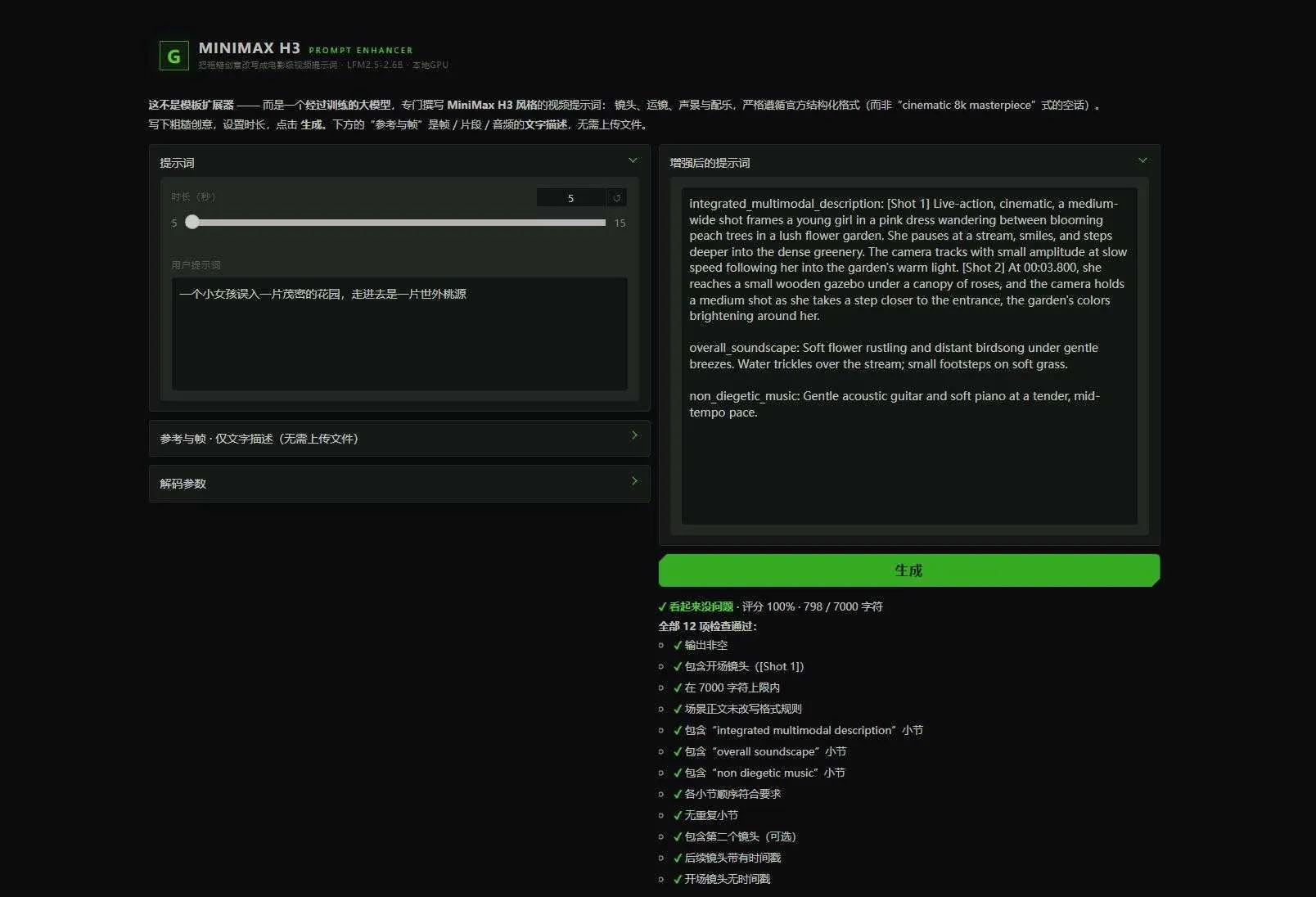This screenshot has width=1316, height=897.
Task: Click the 写下粗糙创意 instruction line
Action: coord(399,124)
